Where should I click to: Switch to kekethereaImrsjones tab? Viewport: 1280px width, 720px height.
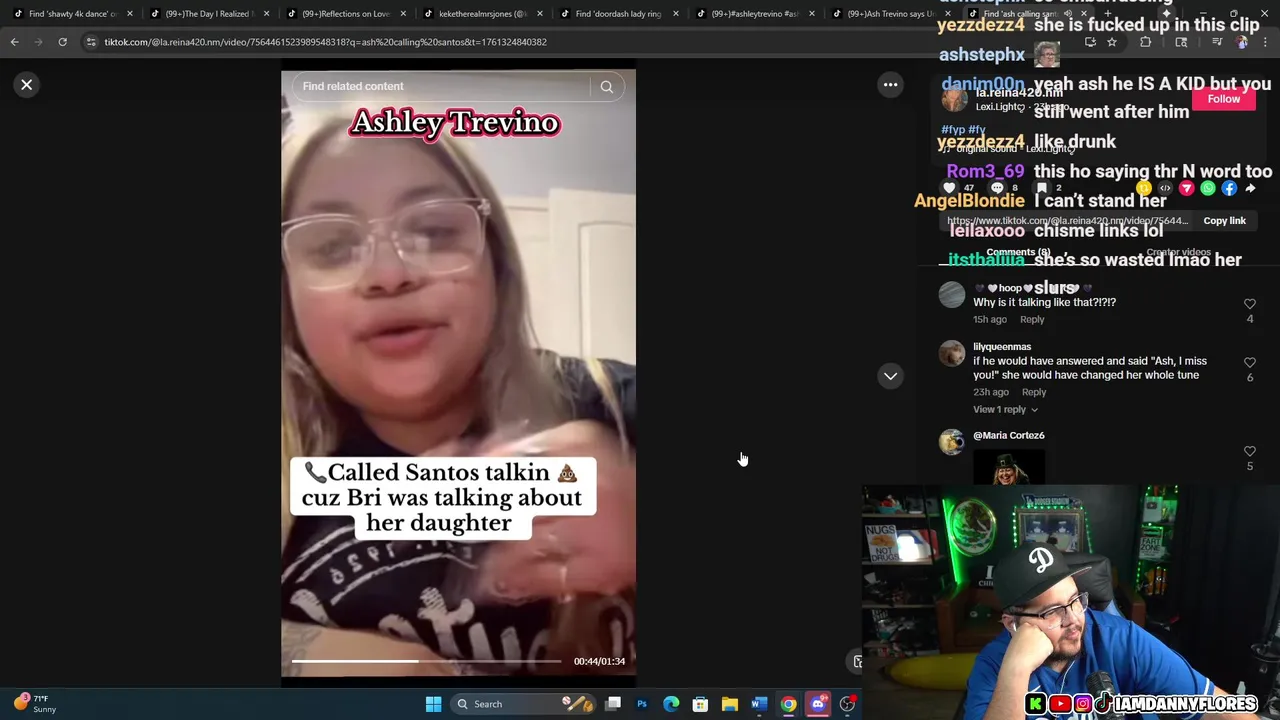pyautogui.click(x=480, y=14)
